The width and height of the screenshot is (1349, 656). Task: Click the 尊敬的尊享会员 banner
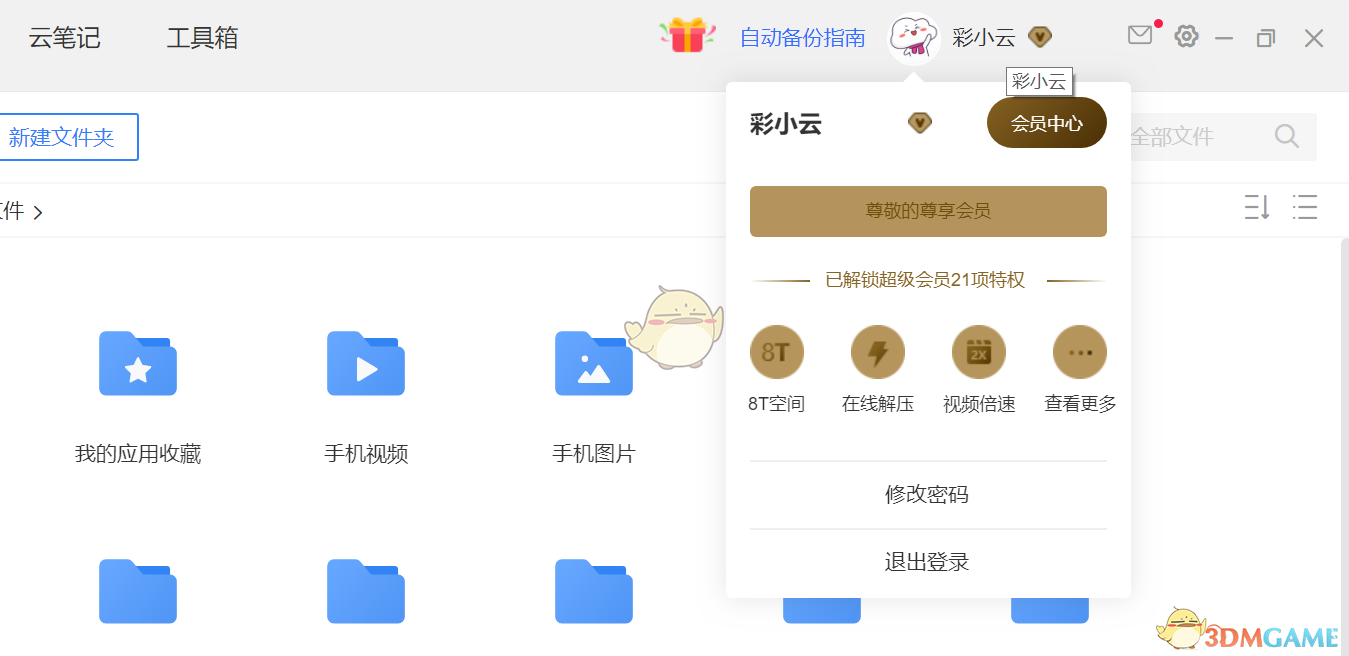tap(928, 211)
